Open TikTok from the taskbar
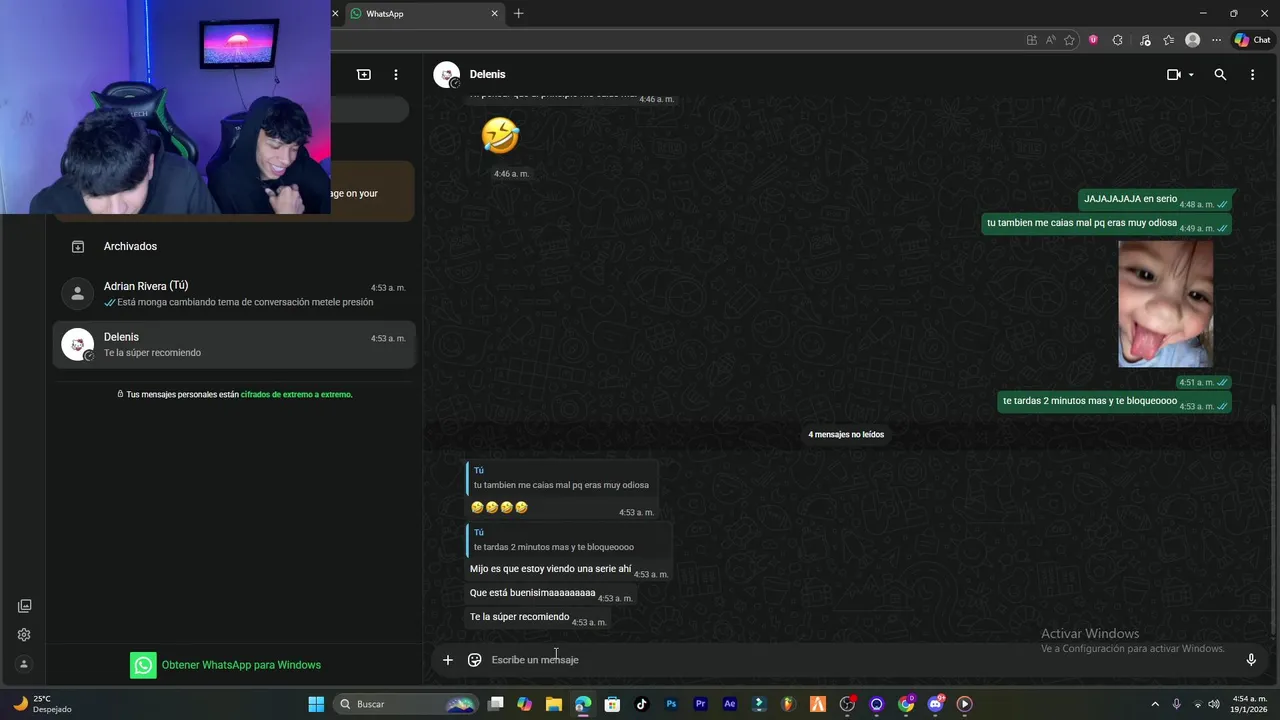This screenshot has height=720, width=1280. tap(641, 704)
